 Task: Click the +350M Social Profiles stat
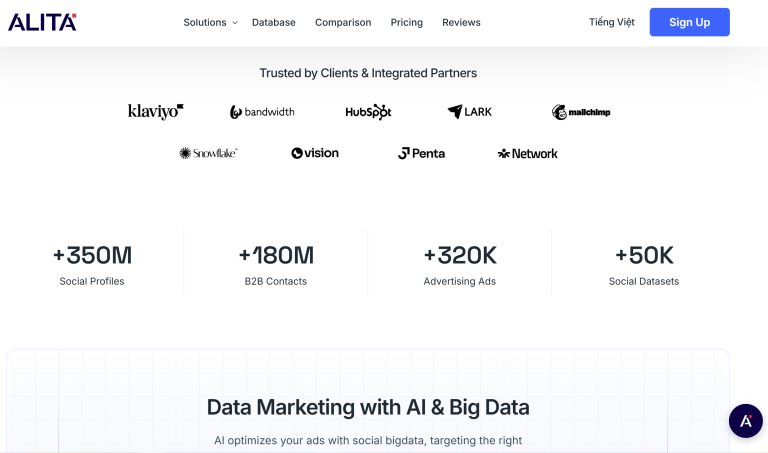[92, 264]
